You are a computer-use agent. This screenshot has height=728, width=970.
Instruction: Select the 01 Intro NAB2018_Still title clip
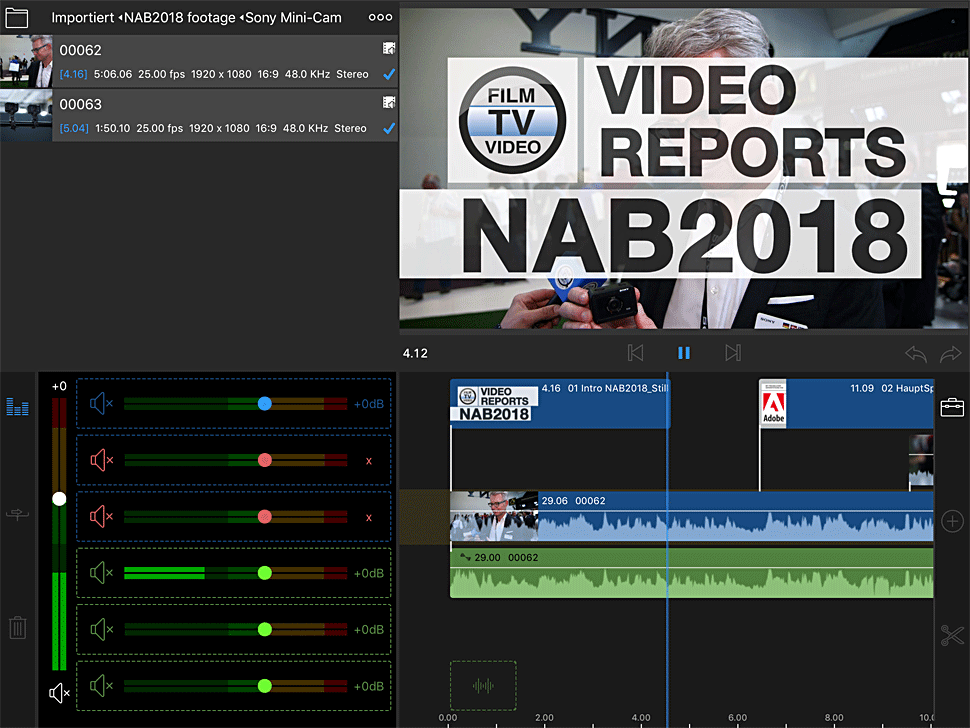point(559,404)
